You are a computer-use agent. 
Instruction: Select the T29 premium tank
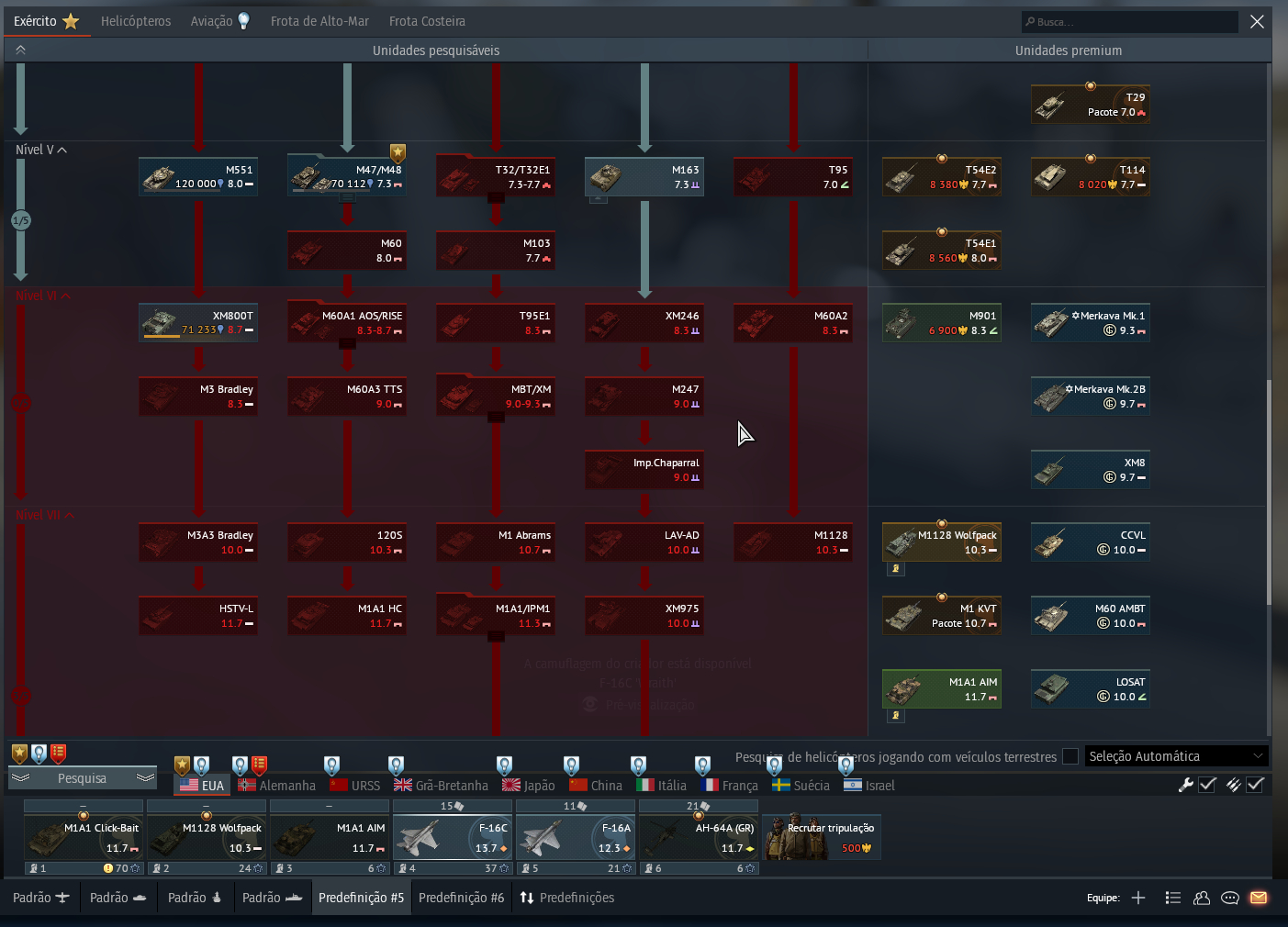pos(1091,104)
